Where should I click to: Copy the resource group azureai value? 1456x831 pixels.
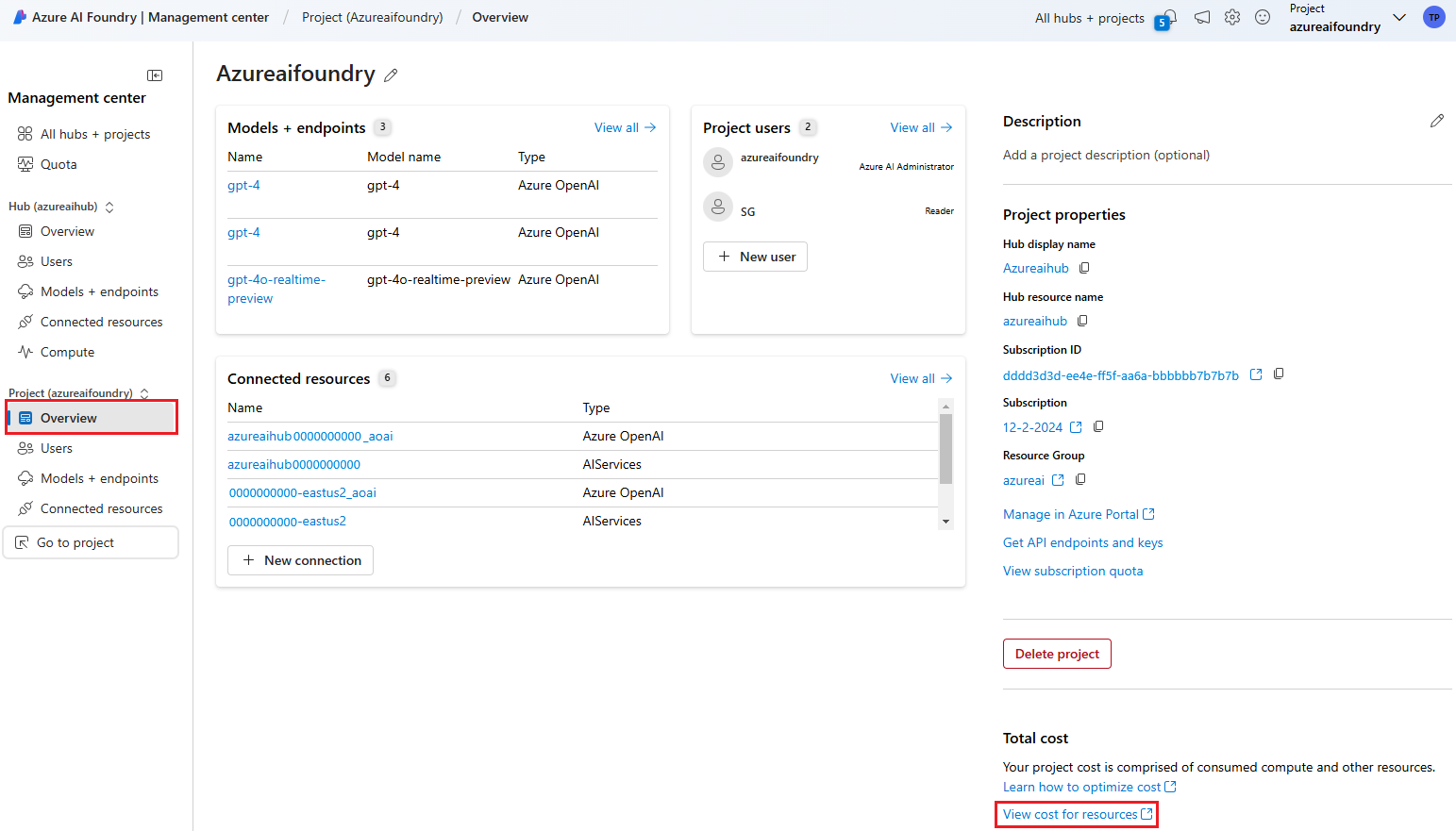coord(1080,479)
